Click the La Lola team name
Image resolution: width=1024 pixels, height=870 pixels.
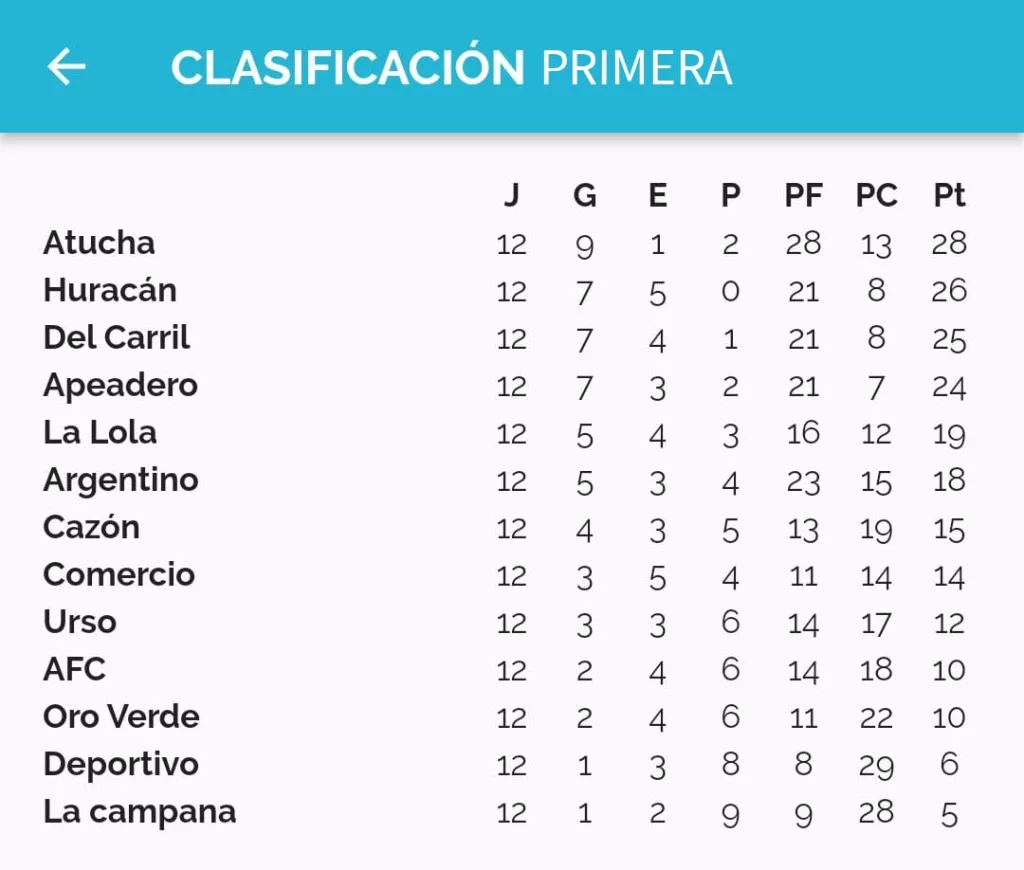click(100, 432)
